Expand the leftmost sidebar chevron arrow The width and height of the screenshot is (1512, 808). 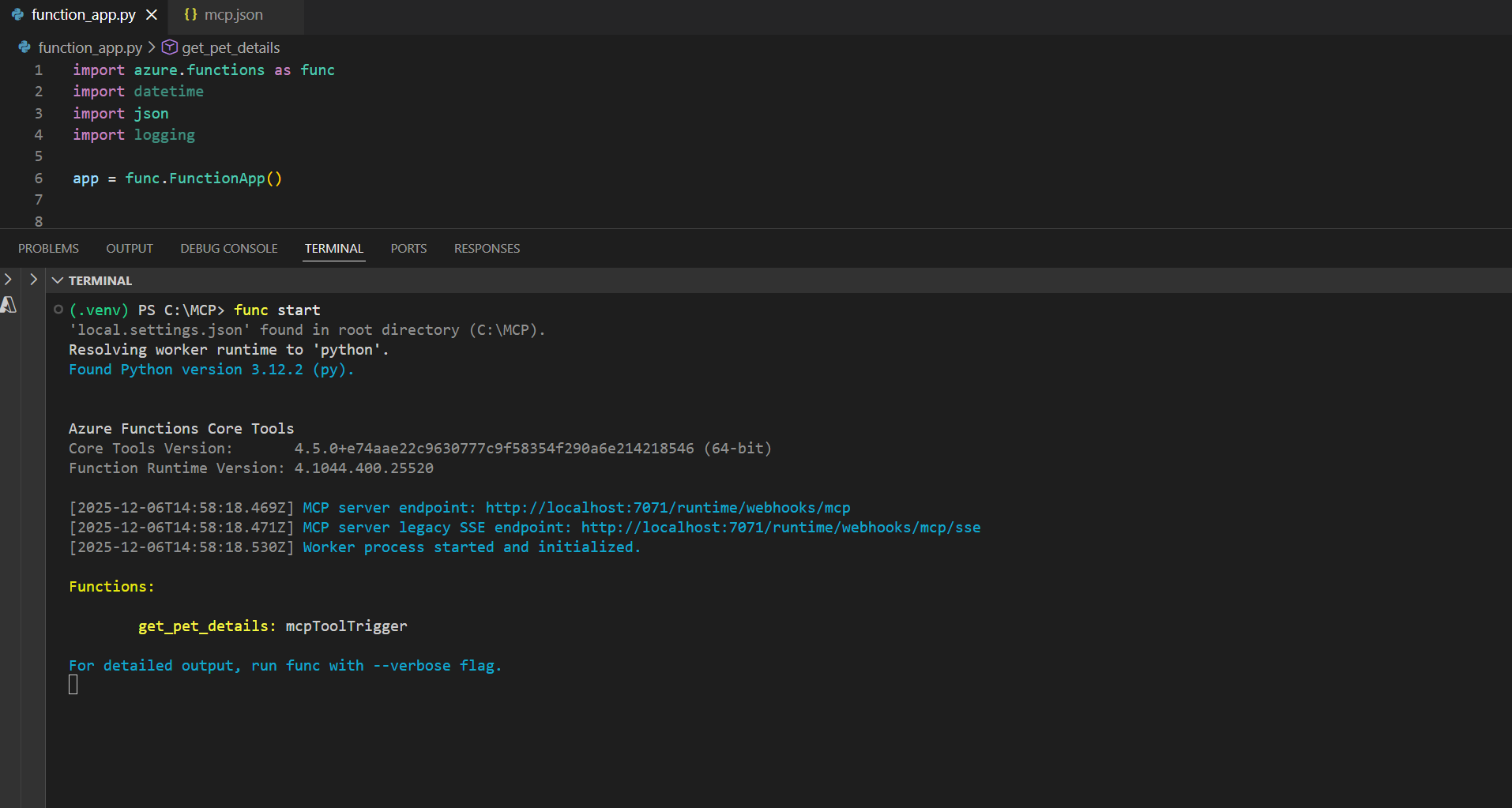coord(8,280)
